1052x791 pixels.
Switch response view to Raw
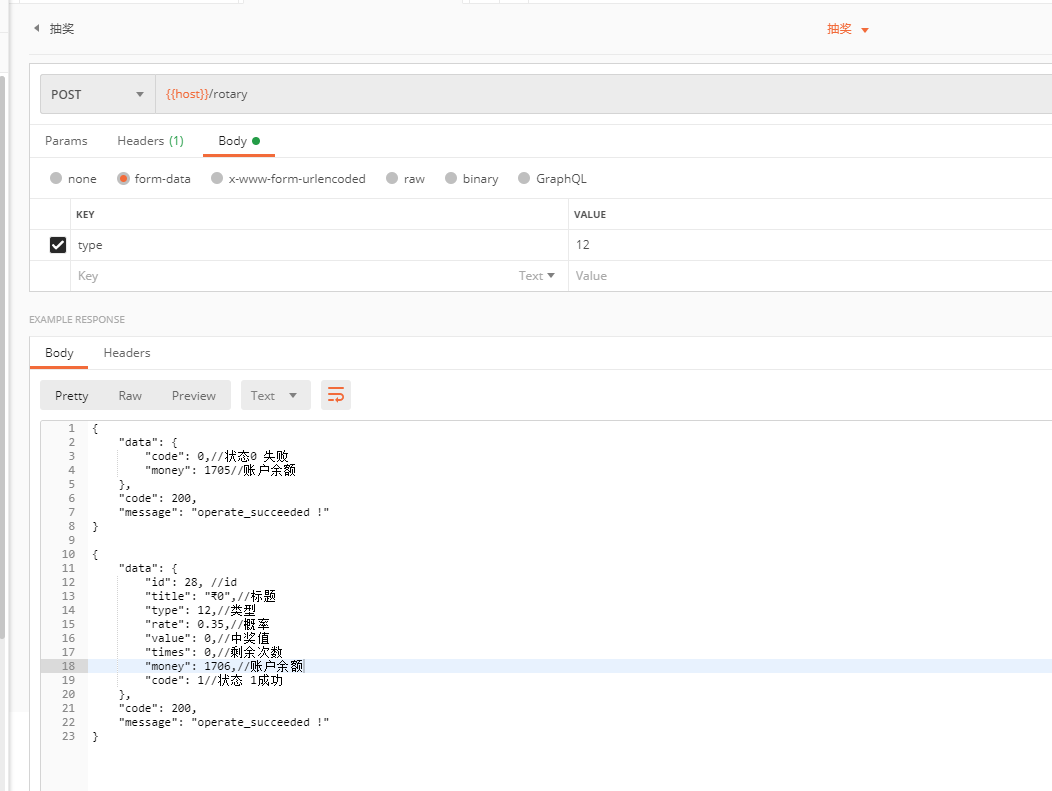click(131, 395)
